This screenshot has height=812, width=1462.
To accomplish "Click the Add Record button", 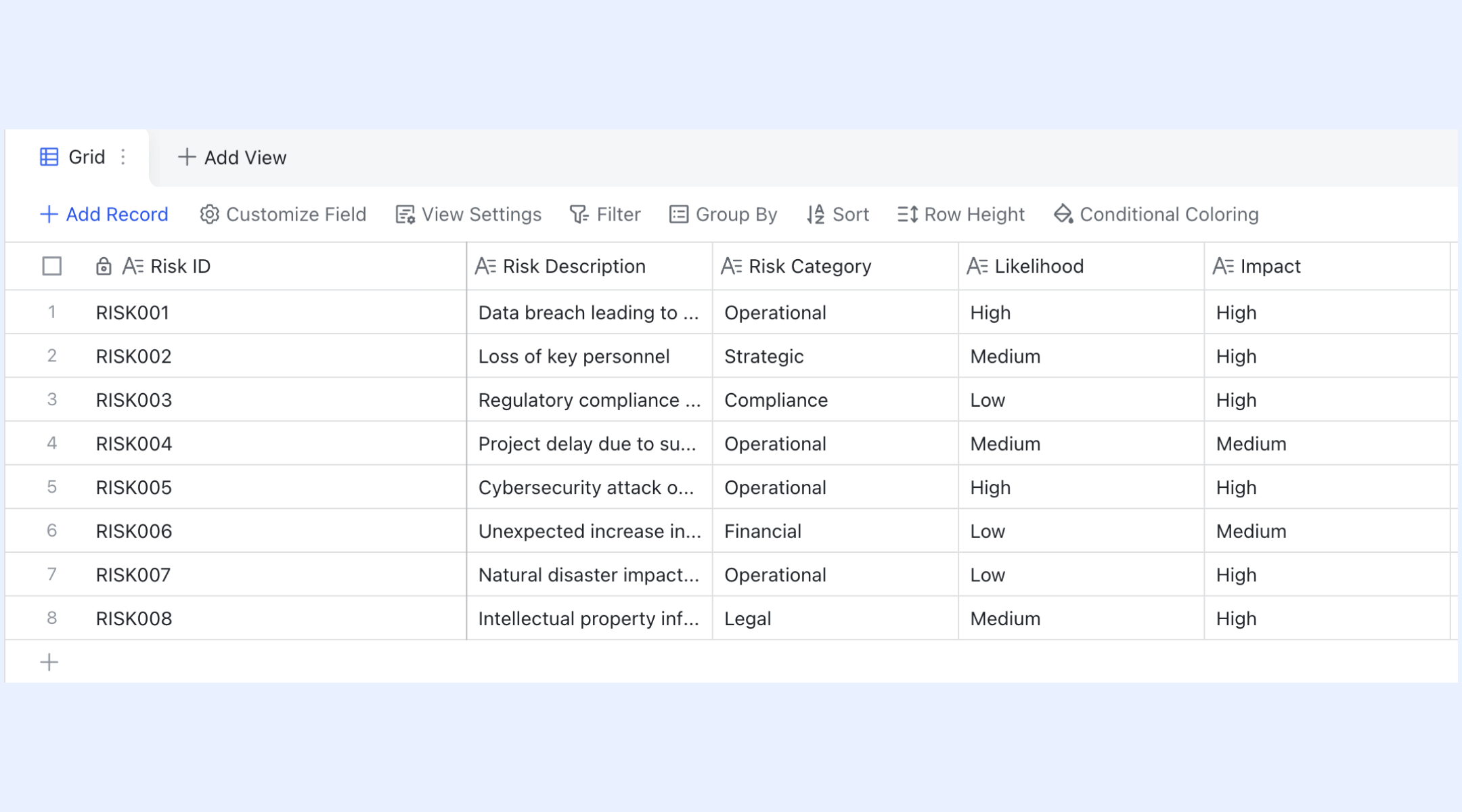I will pyautogui.click(x=104, y=215).
